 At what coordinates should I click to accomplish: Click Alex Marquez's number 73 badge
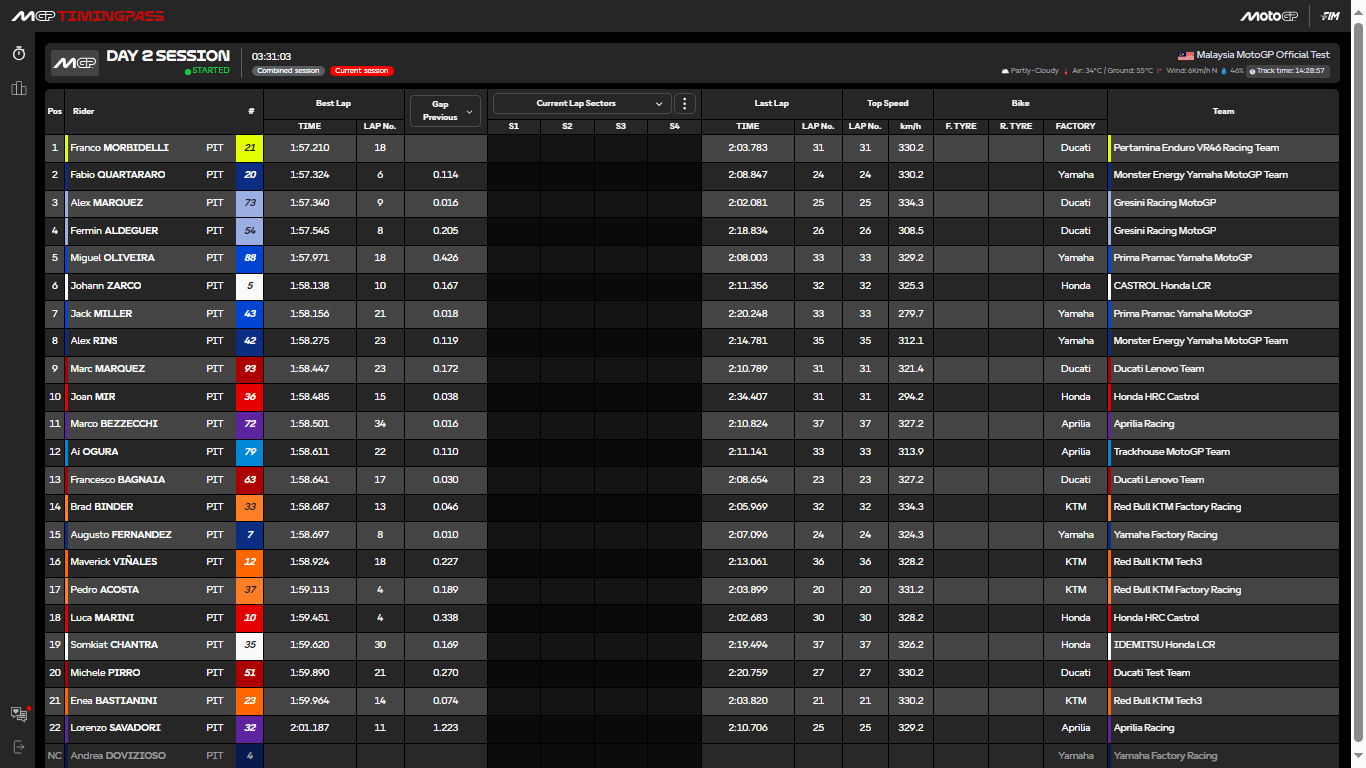coord(249,203)
